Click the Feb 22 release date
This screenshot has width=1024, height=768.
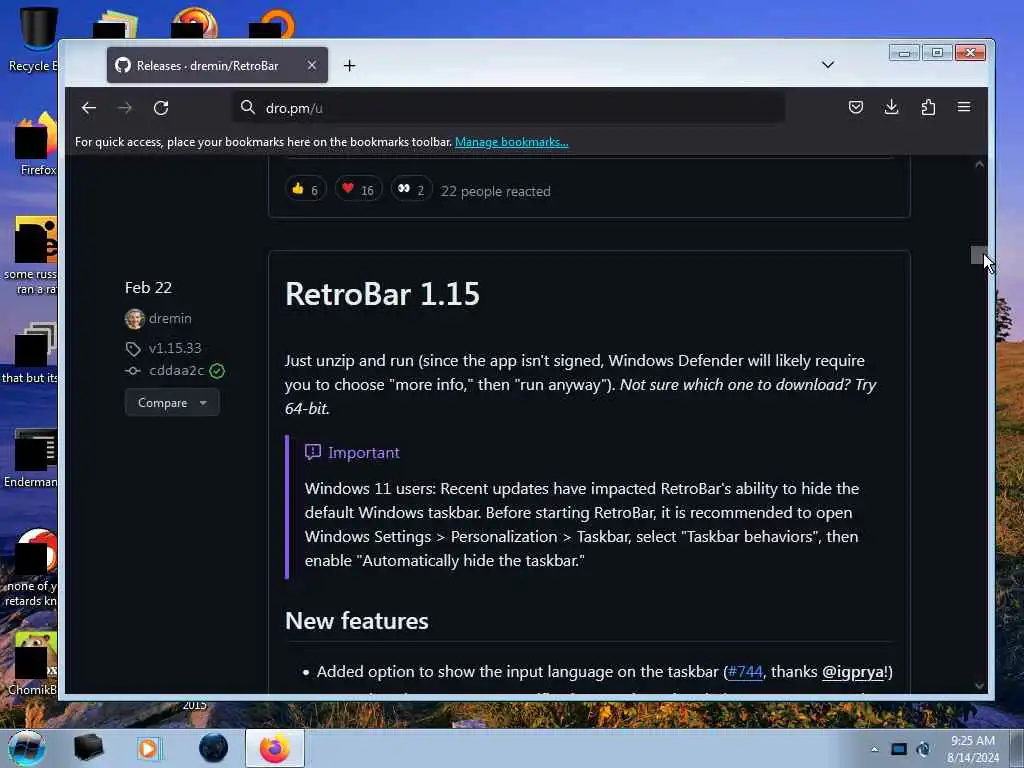point(148,287)
